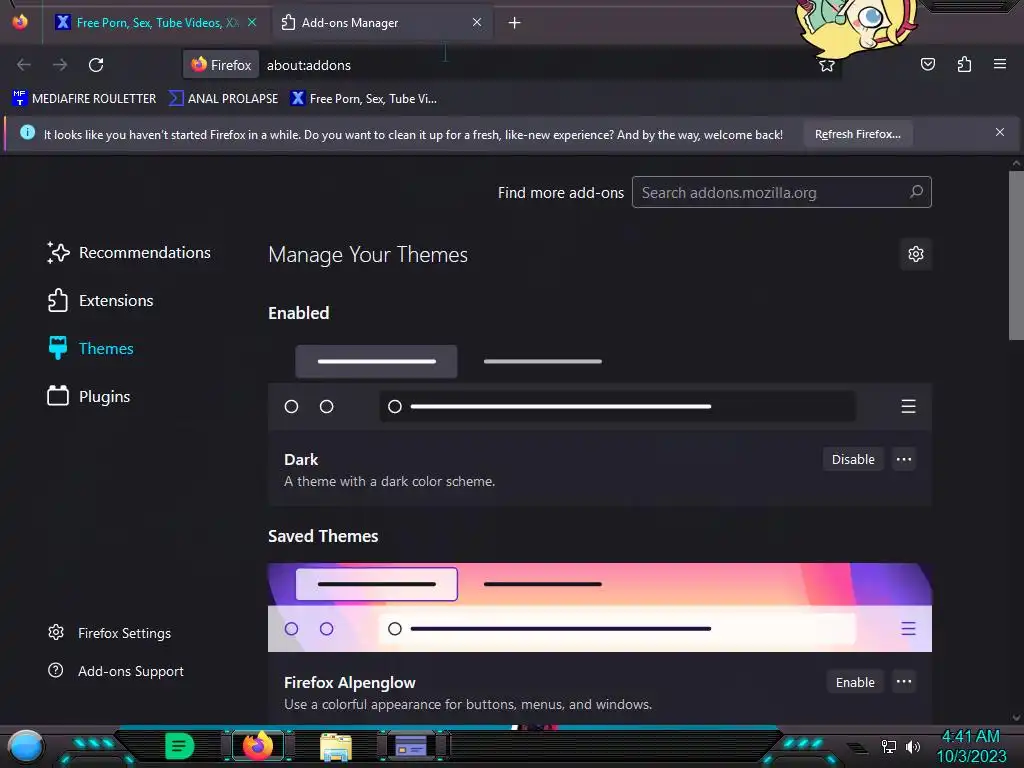Bookmark this page with the star icon
Viewport: 1024px width, 768px height.
[827, 65]
